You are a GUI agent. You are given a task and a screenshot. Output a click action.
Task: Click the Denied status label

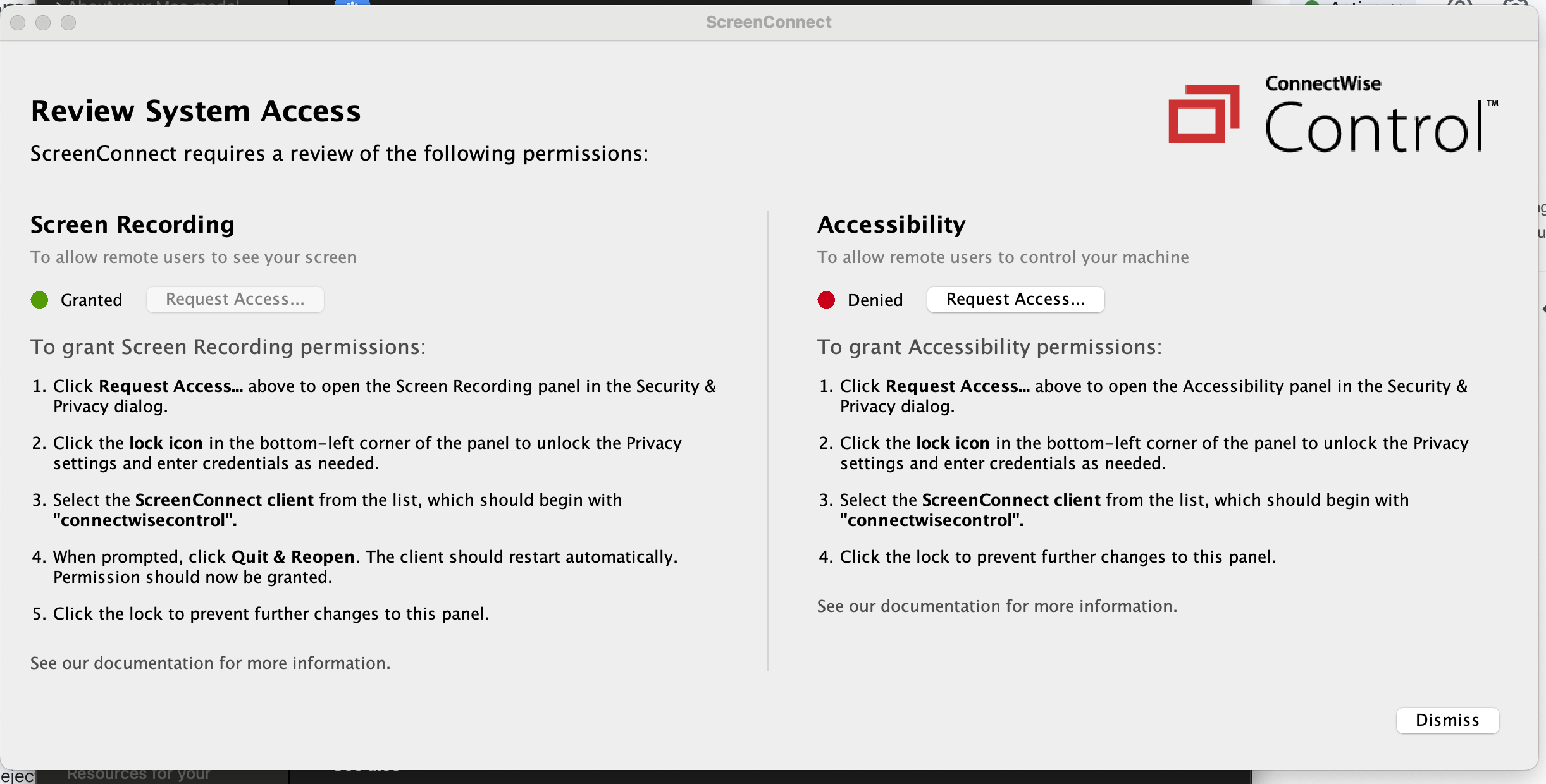[875, 300]
